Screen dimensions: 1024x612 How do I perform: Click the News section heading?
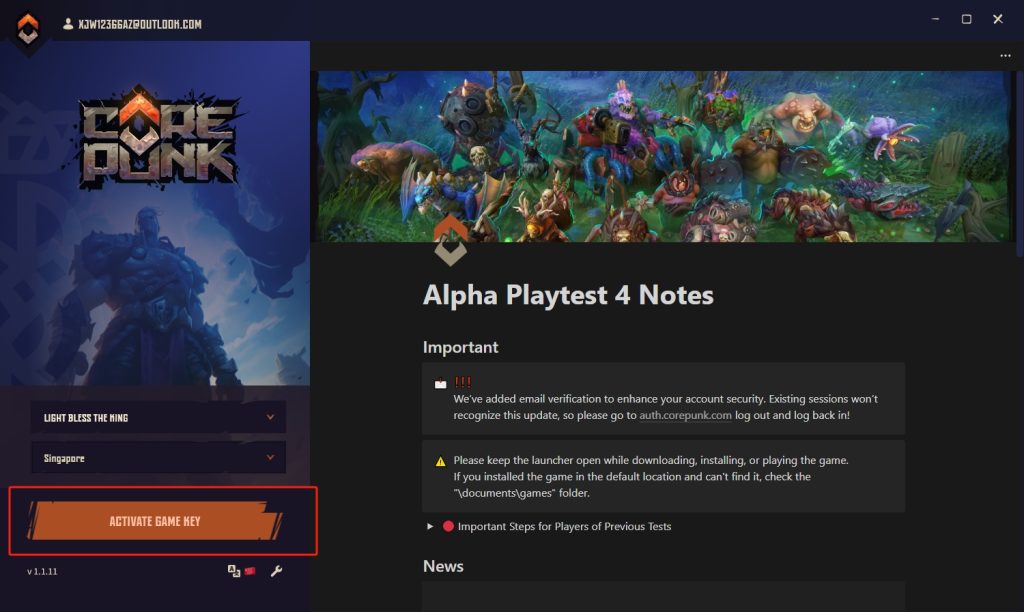[443, 566]
